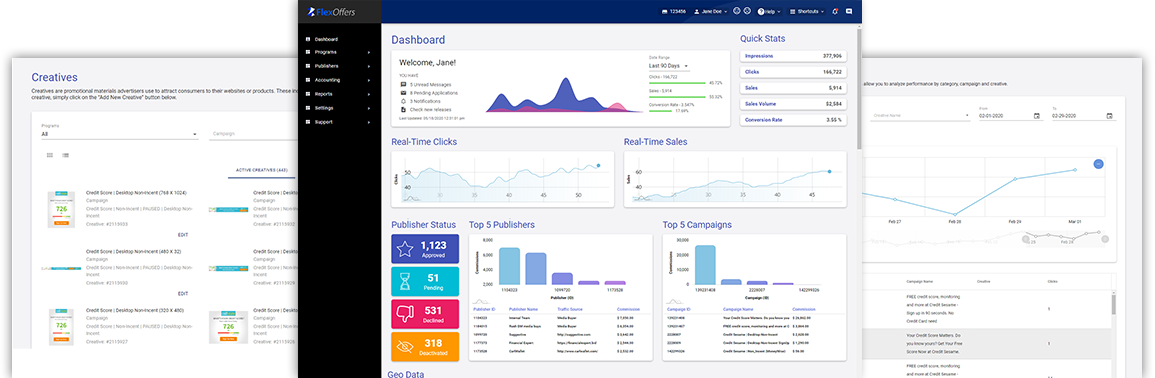Screen dimensions: 1155x378
Task: Open thumbnail of the 768 X 1024 creative
Action: (x=62, y=209)
